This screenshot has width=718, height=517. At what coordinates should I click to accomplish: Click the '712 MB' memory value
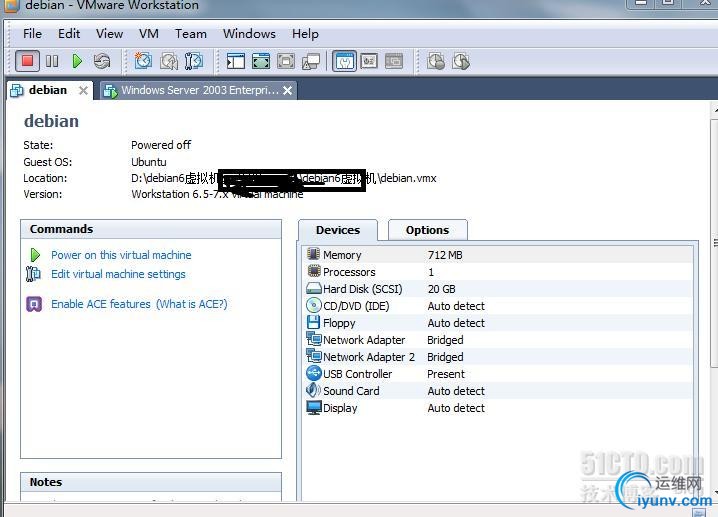coord(445,255)
